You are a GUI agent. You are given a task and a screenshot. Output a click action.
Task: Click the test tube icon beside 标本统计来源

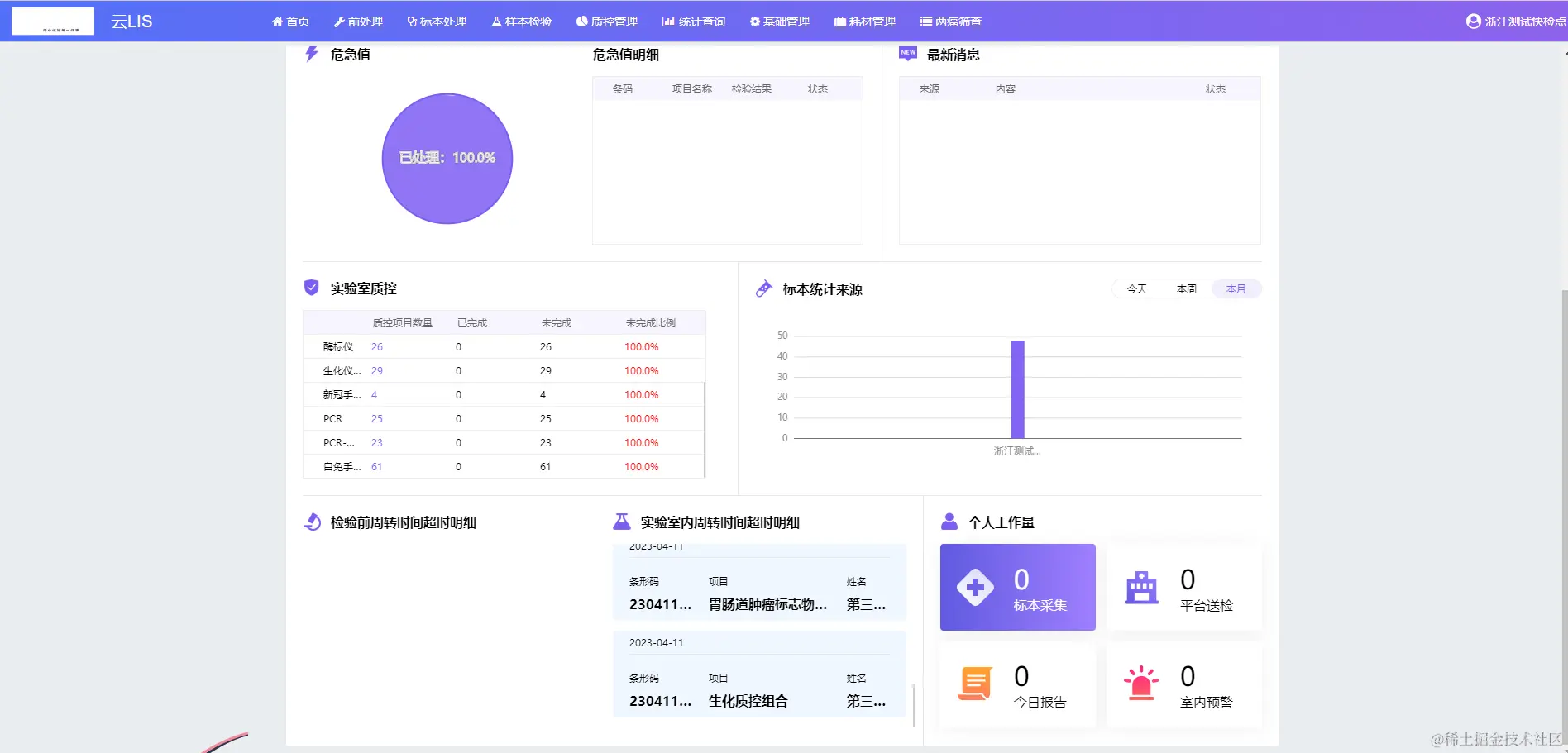(763, 288)
